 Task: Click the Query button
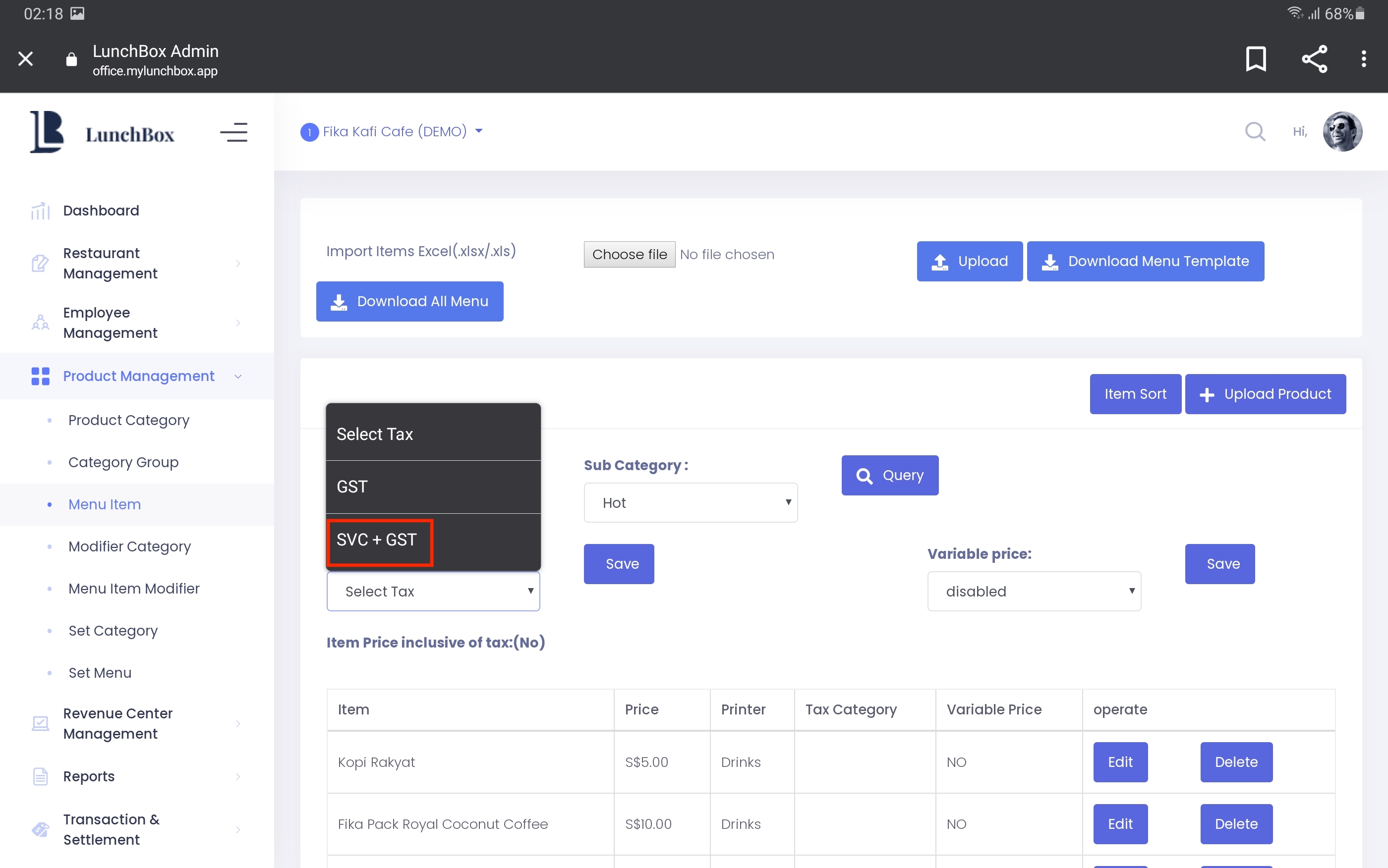[x=889, y=475]
